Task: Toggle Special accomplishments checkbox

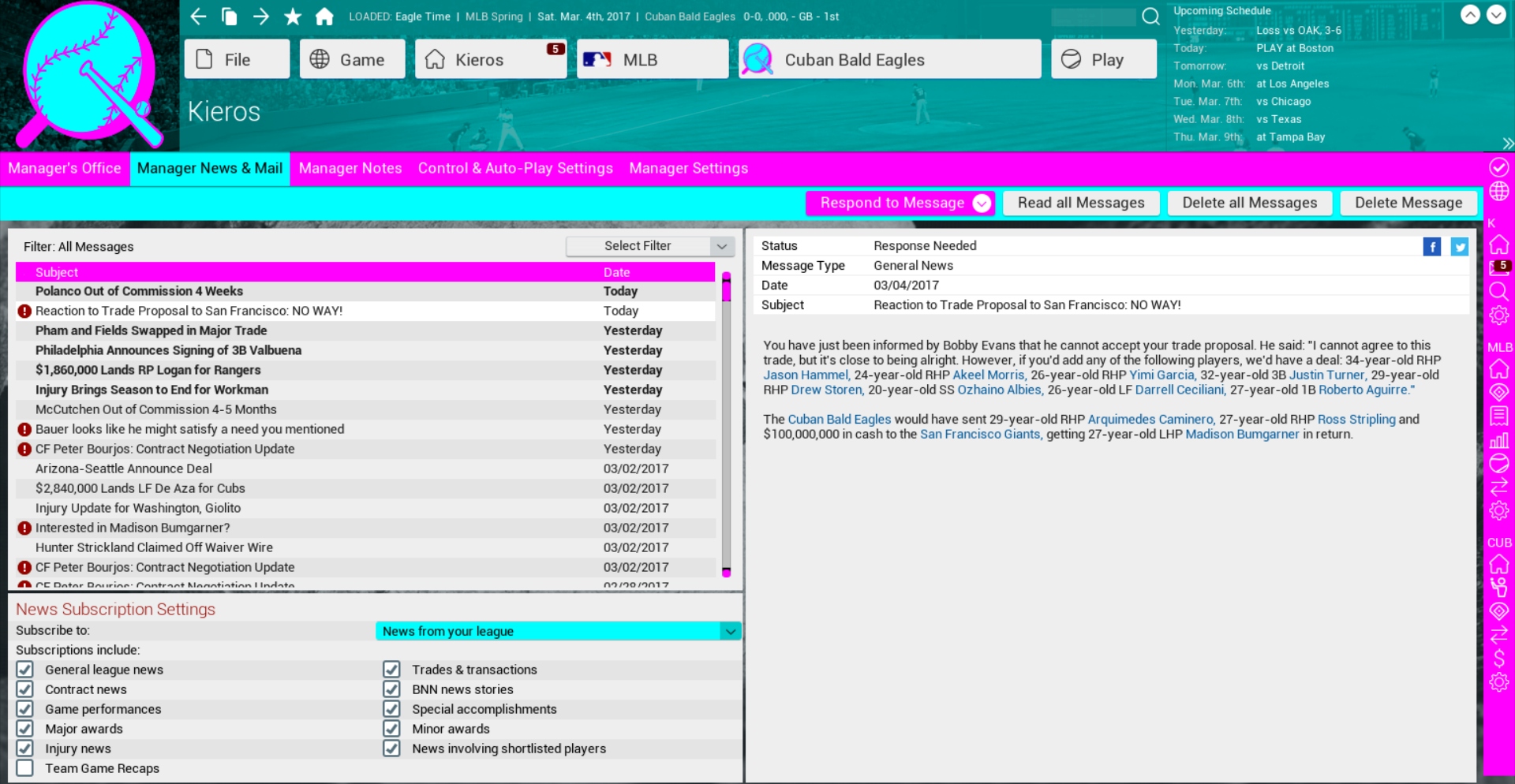Action: click(x=392, y=709)
